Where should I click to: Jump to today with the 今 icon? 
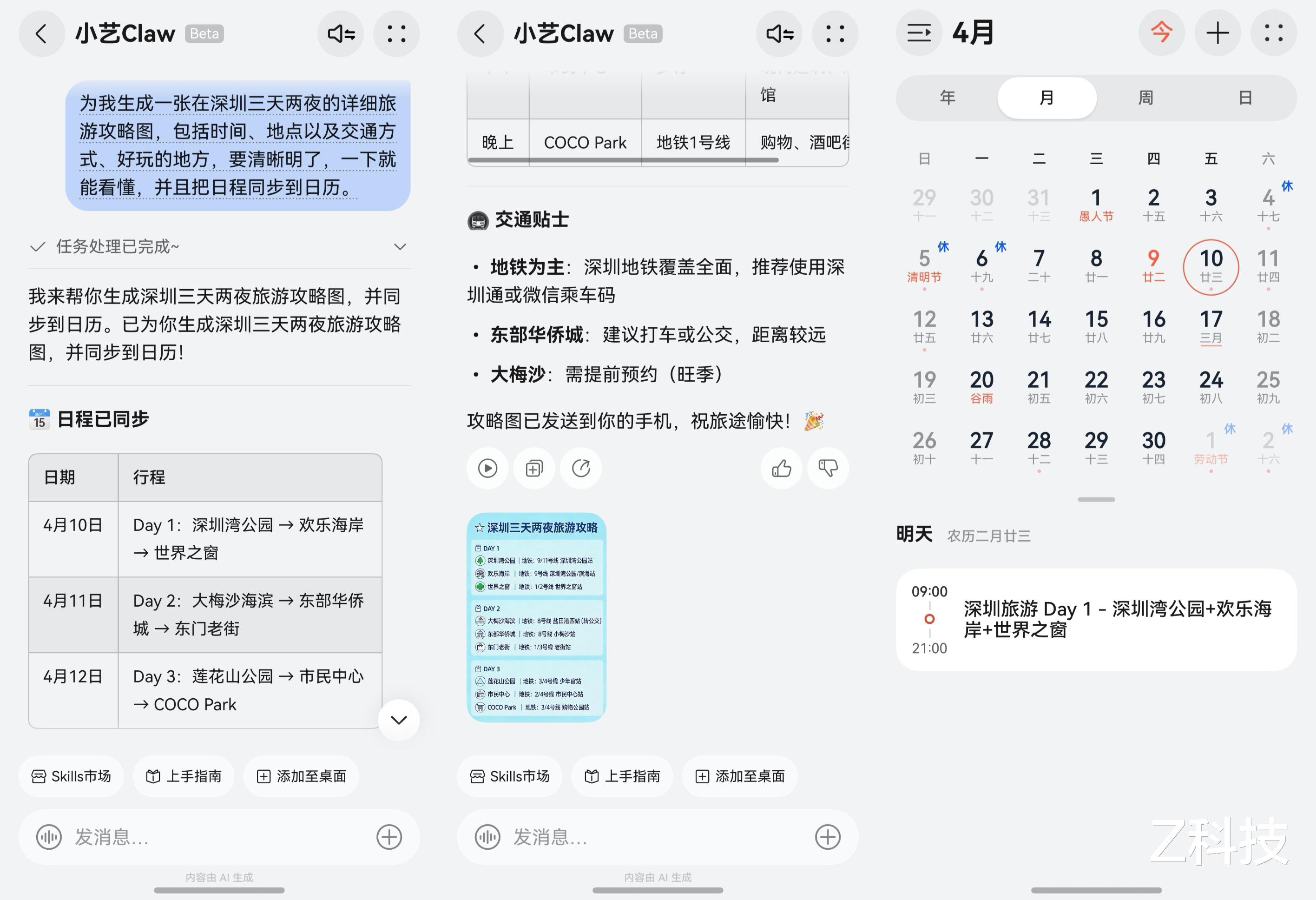pyautogui.click(x=1161, y=33)
